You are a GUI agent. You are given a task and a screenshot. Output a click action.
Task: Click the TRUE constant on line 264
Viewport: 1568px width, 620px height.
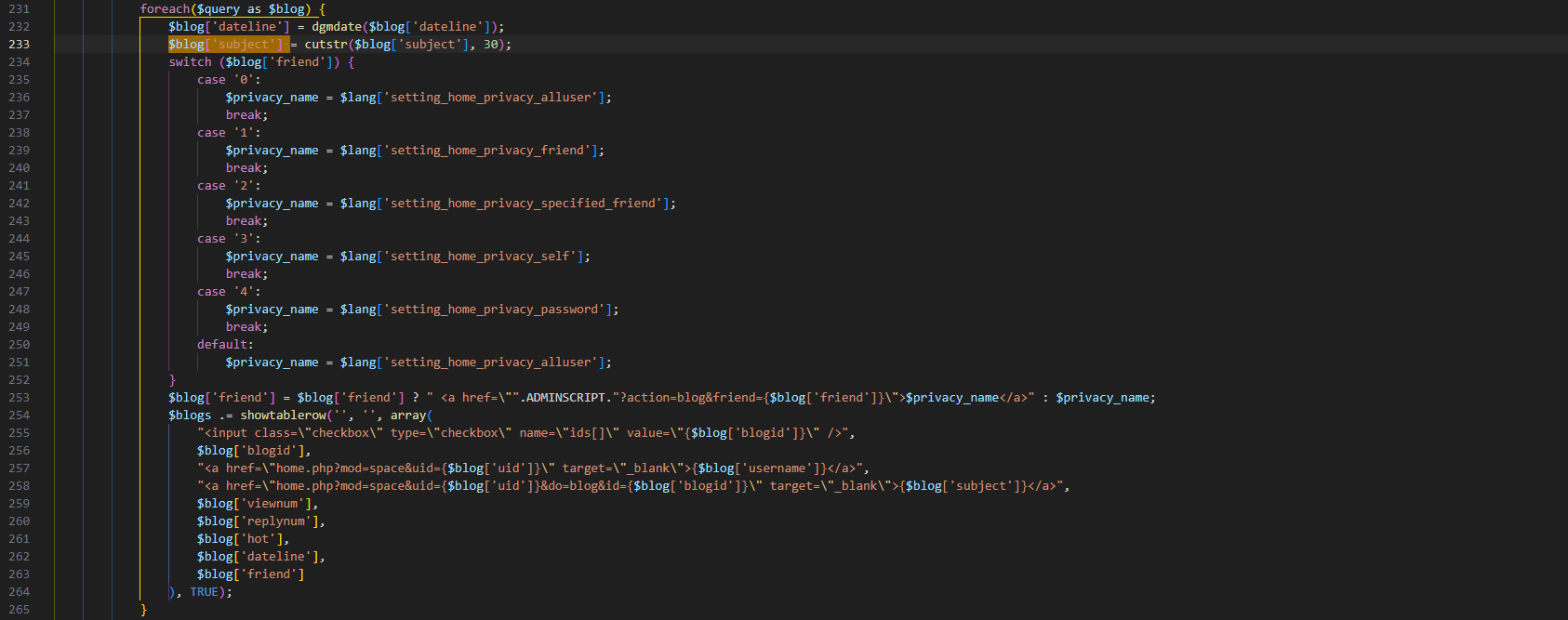click(204, 592)
